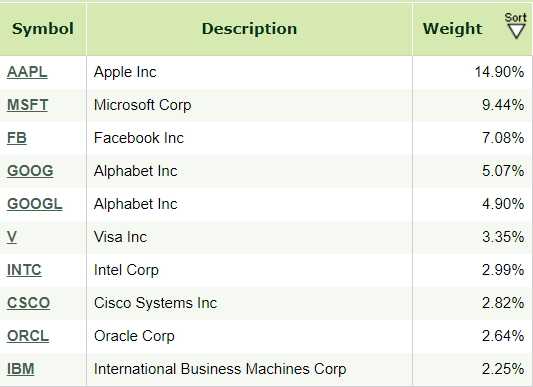Open the ORCL symbol link

(28, 336)
